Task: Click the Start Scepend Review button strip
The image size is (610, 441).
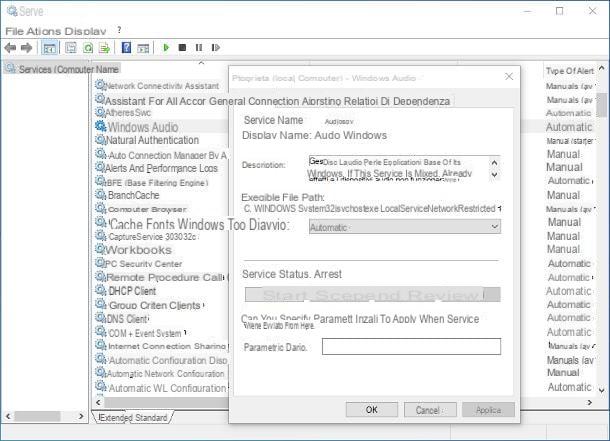Action: tap(373, 294)
